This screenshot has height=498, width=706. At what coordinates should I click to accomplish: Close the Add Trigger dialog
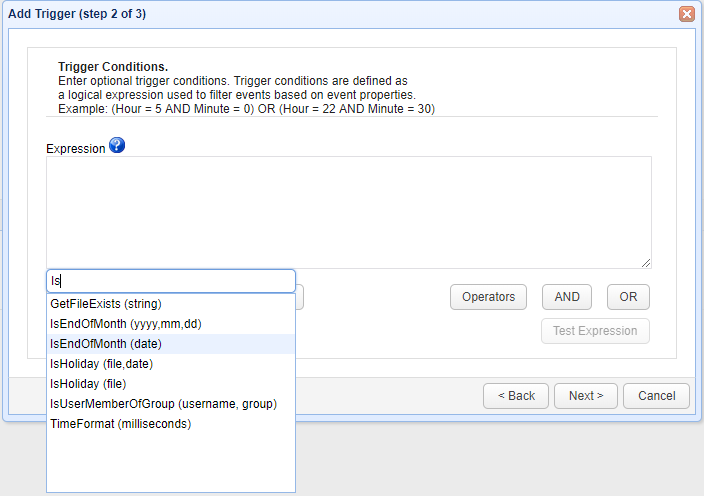(686, 14)
